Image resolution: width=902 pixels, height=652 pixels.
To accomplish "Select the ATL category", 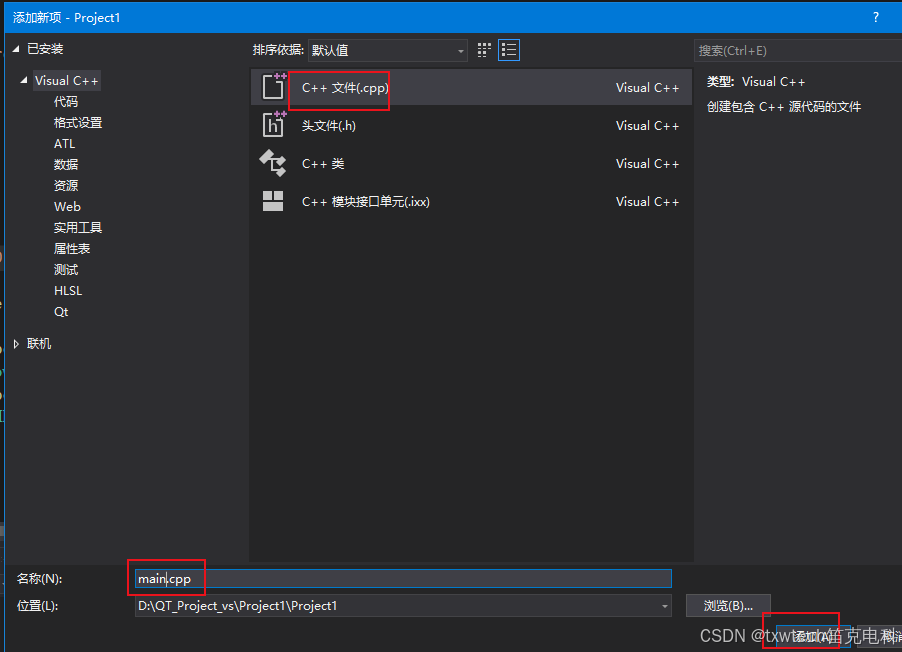I will (x=64, y=144).
